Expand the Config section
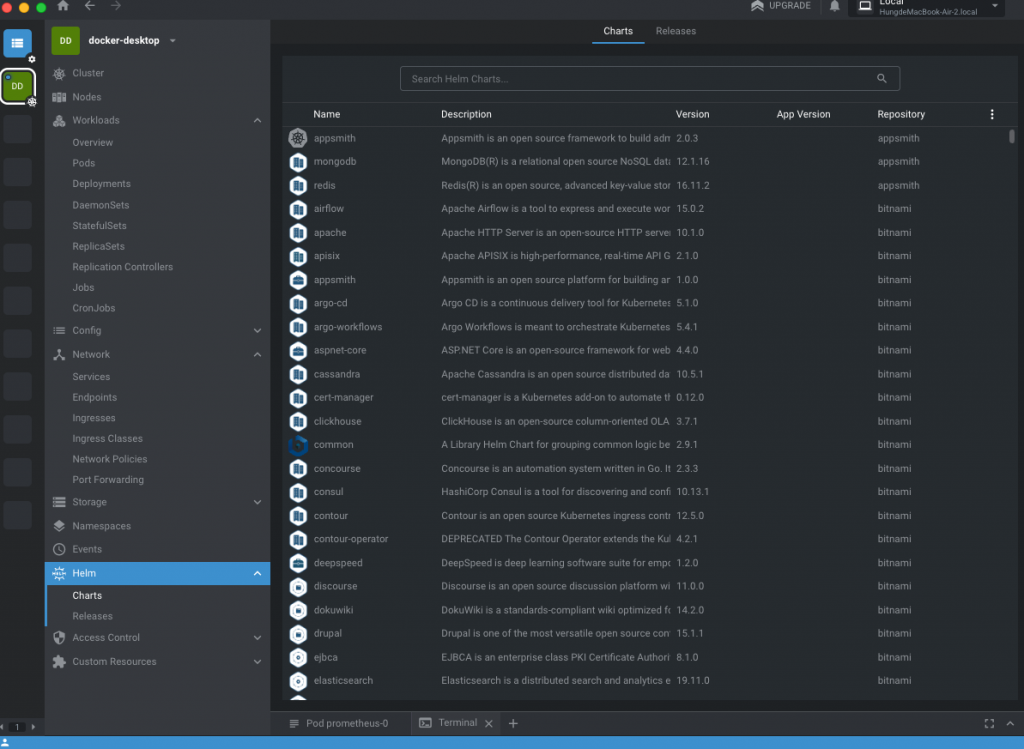 click(x=257, y=330)
